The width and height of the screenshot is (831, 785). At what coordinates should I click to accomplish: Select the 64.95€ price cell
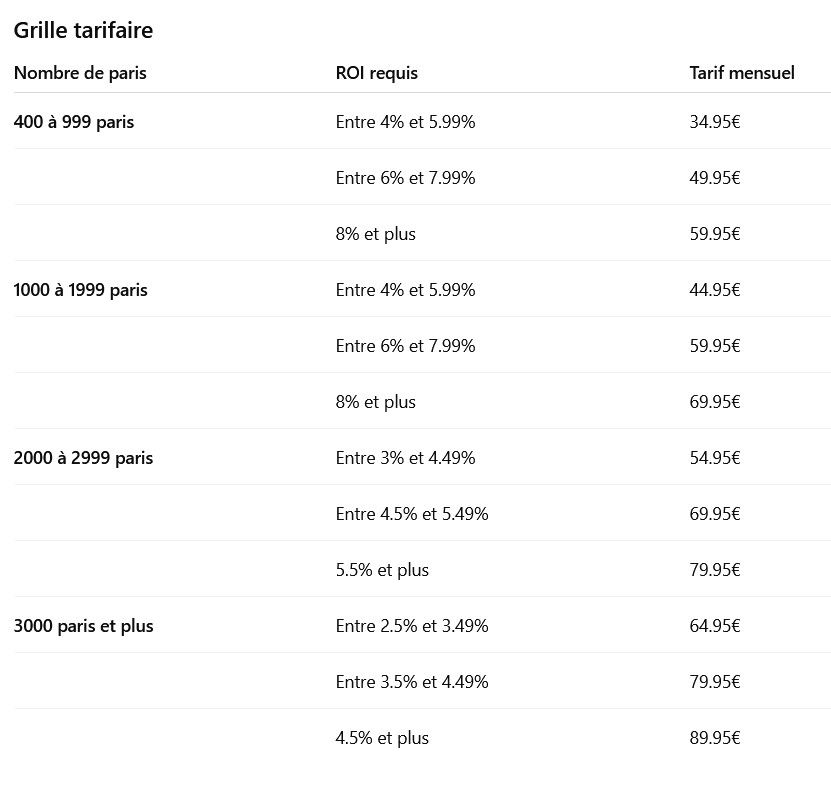tap(715, 626)
